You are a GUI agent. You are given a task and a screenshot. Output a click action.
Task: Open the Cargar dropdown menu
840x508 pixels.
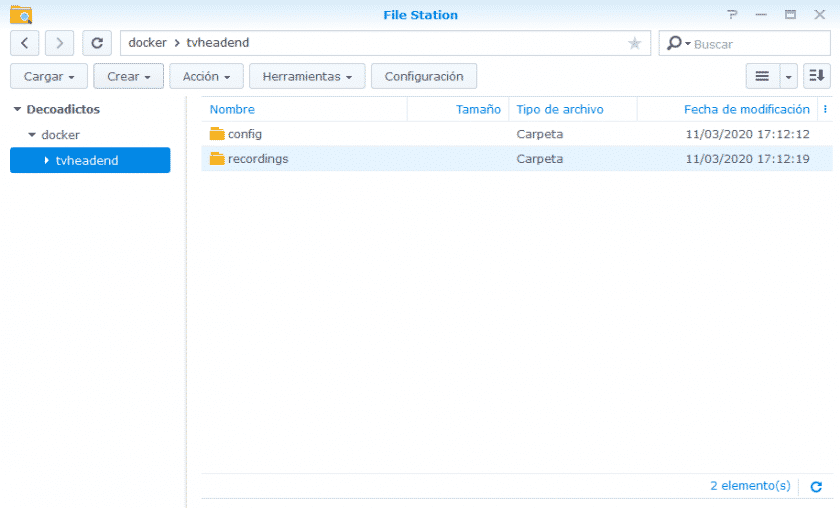click(49, 76)
